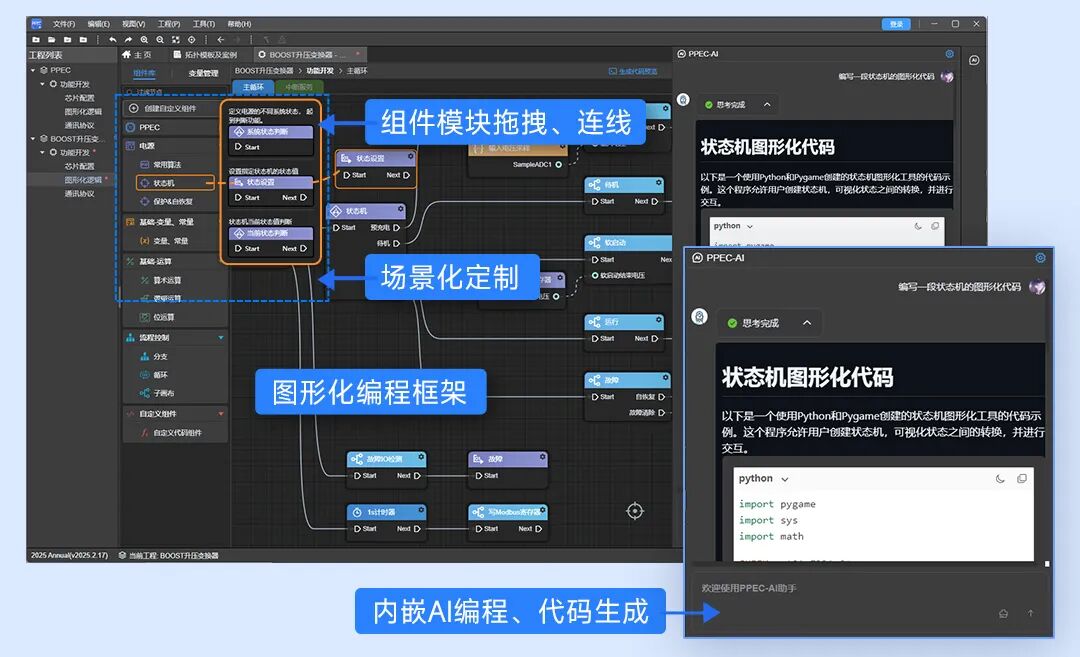Click the locate-center target icon in toolbar

click(191, 40)
